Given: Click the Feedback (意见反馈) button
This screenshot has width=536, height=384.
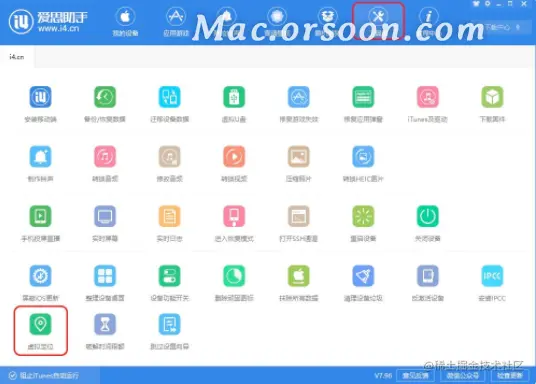Looking at the screenshot, I should 415,375.
